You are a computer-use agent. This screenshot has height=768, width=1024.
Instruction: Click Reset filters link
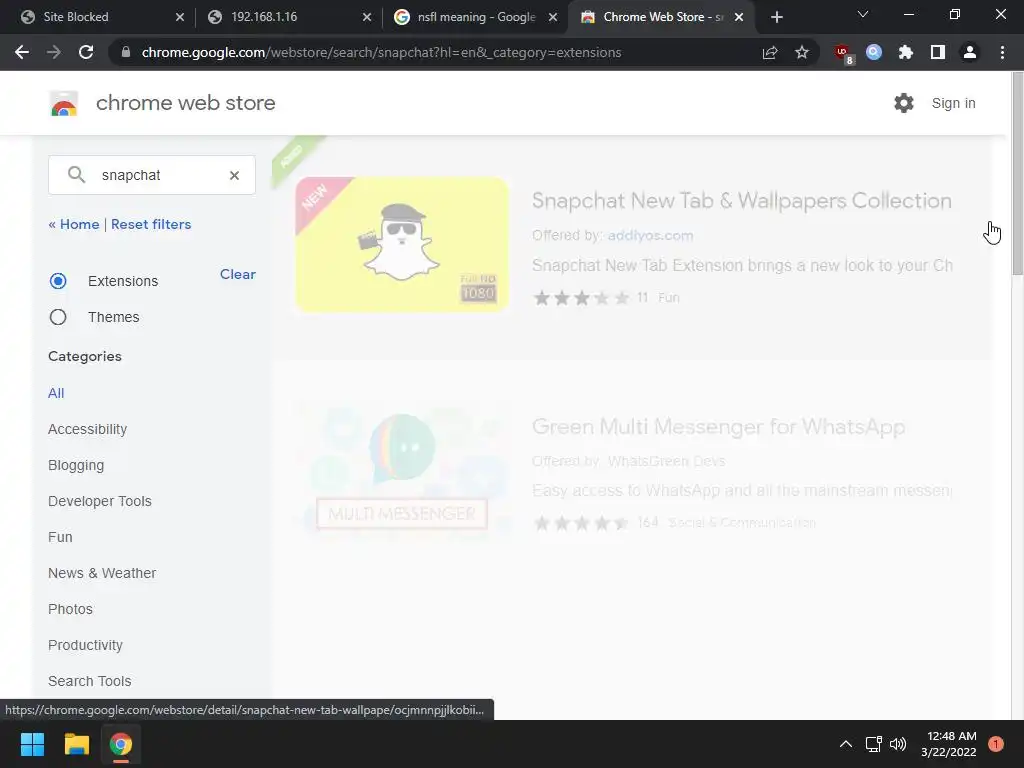coord(151,224)
